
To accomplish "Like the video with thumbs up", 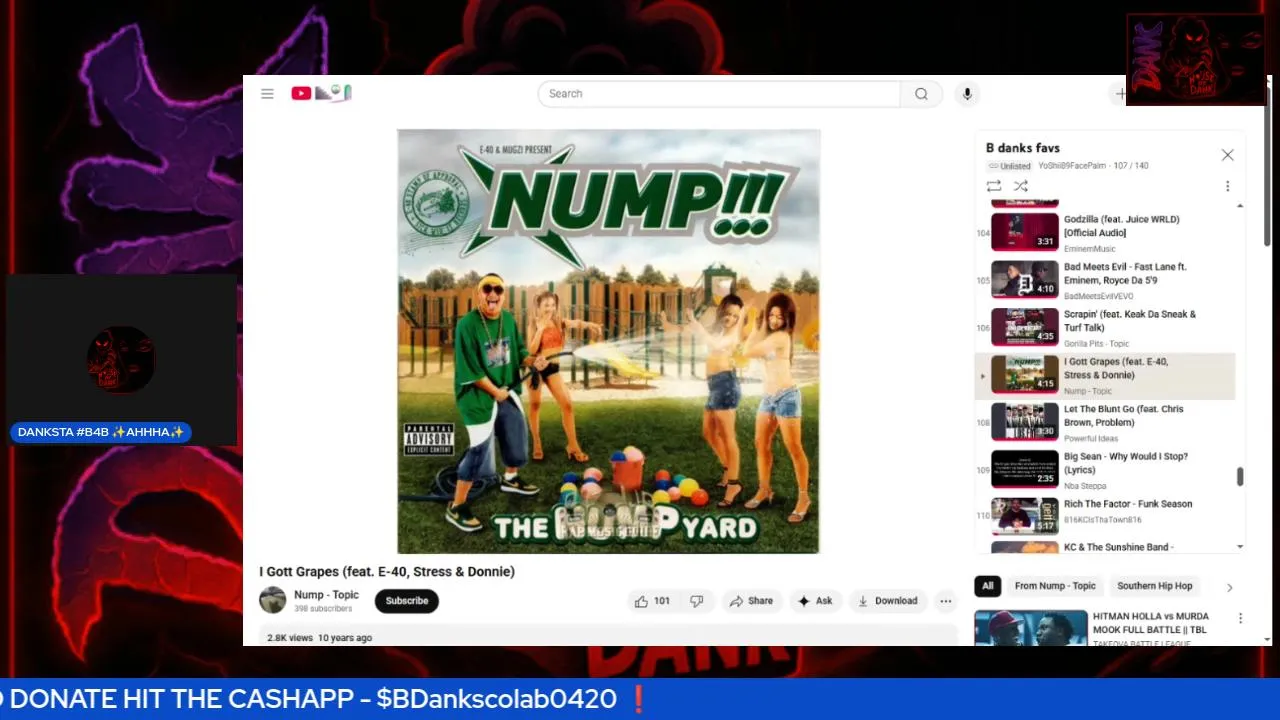I will (651, 601).
